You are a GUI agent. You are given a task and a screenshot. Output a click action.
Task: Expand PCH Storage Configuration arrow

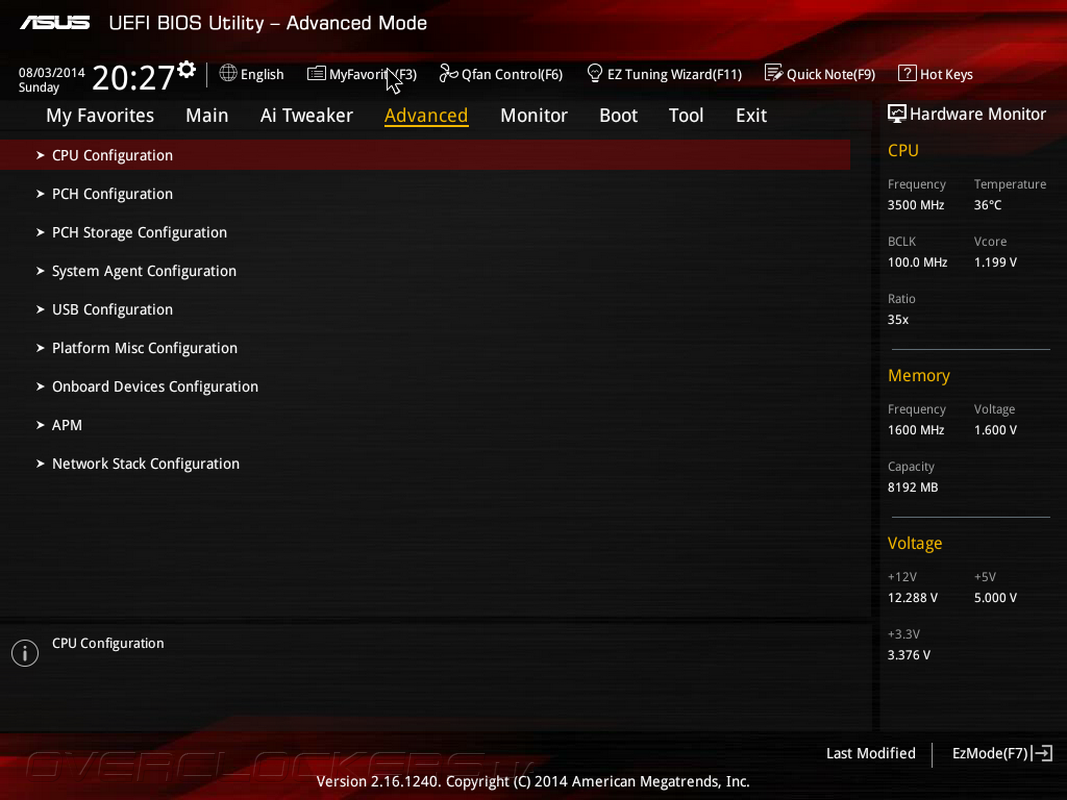click(40, 232)
